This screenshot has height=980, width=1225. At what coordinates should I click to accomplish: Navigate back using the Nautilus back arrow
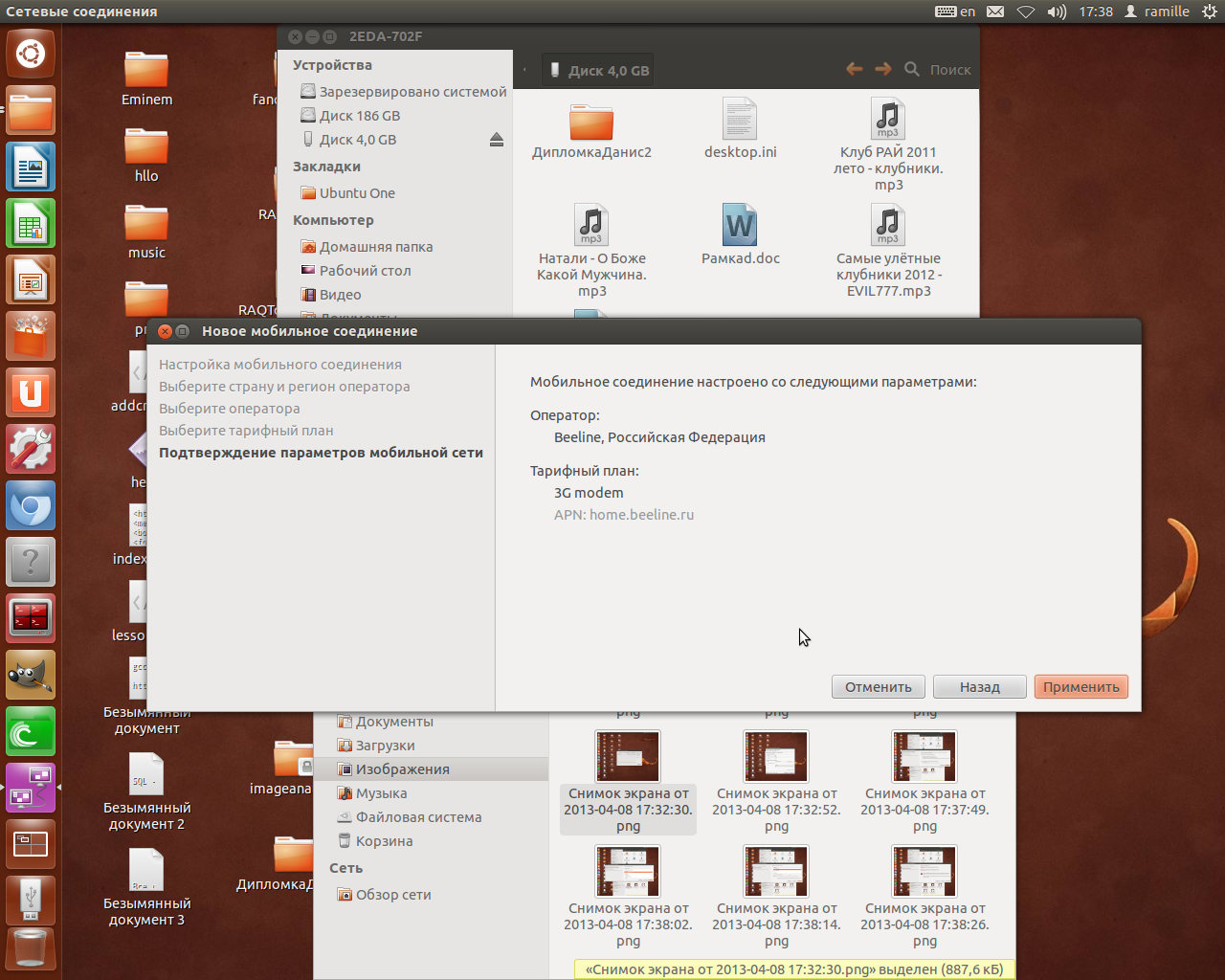tap(854, 69)
